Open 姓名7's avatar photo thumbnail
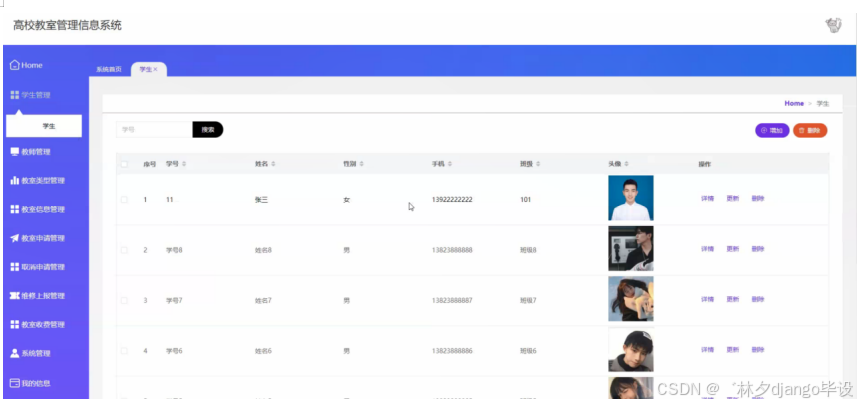 click(631, 298)
